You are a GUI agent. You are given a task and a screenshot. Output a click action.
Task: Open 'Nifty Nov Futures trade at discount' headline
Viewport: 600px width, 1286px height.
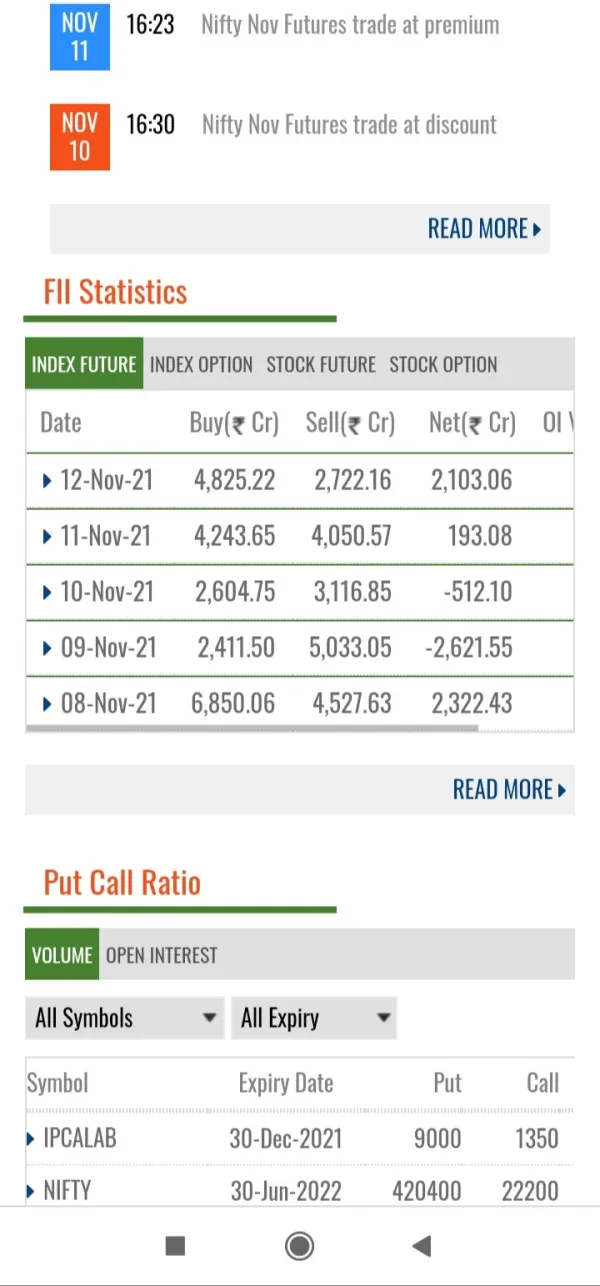tap(349, 125)
